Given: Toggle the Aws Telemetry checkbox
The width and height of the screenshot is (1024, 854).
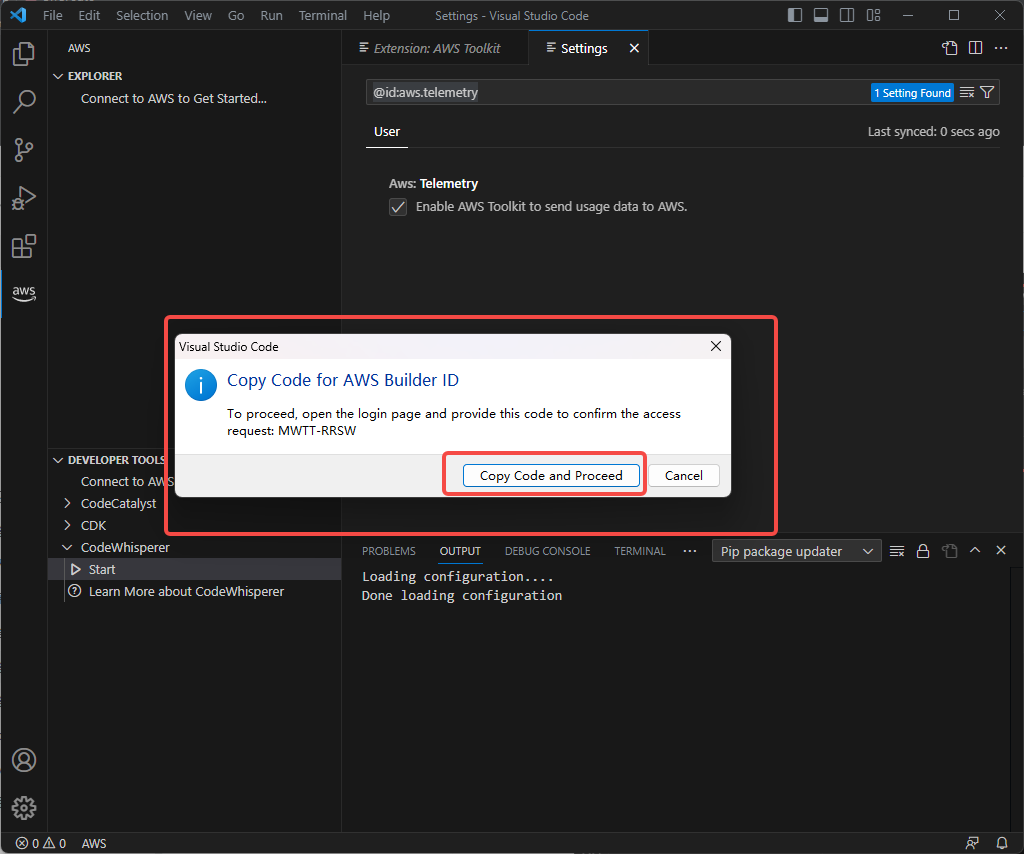Looking at the screenshot, I should click(398, 207).
